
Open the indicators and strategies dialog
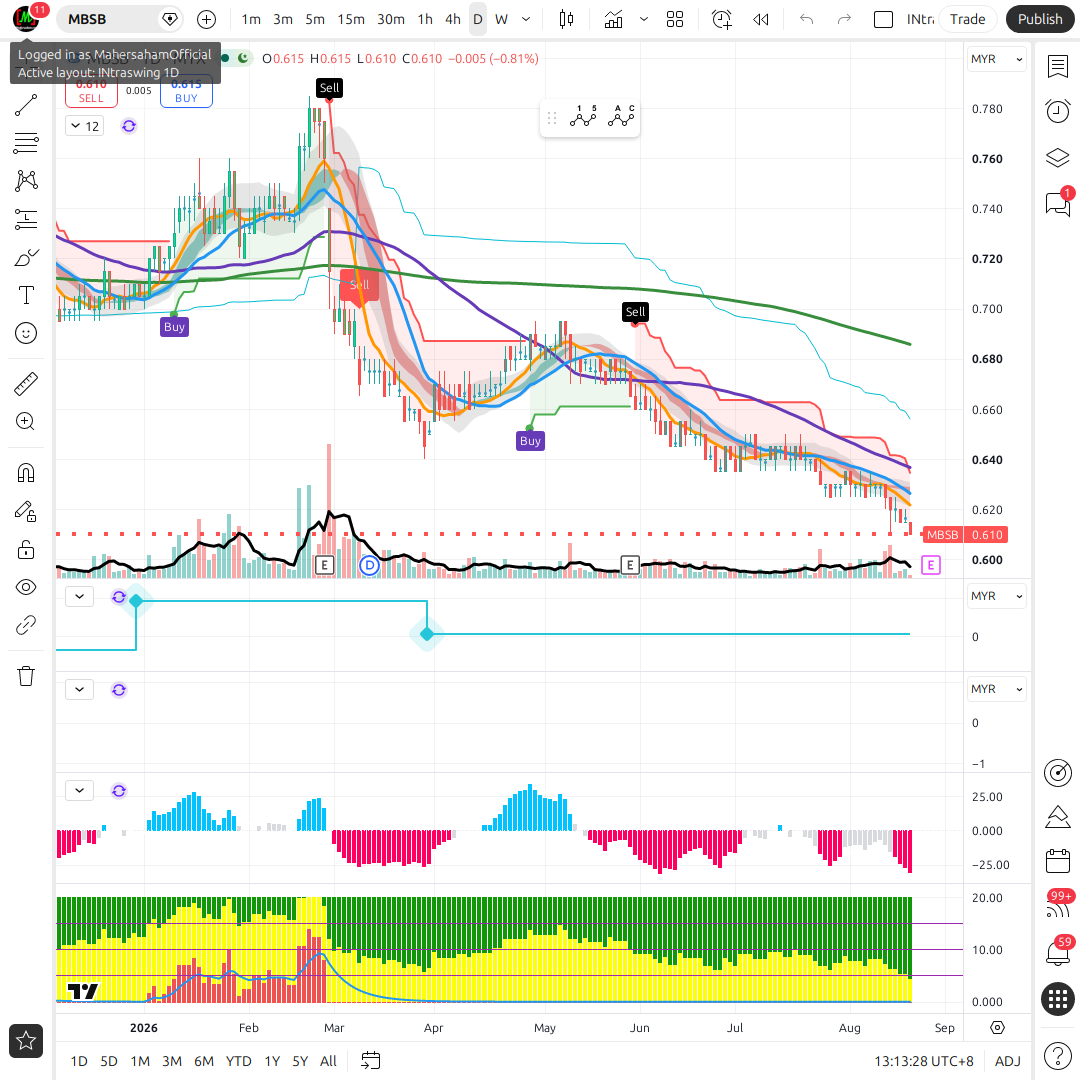click(613, 19)
